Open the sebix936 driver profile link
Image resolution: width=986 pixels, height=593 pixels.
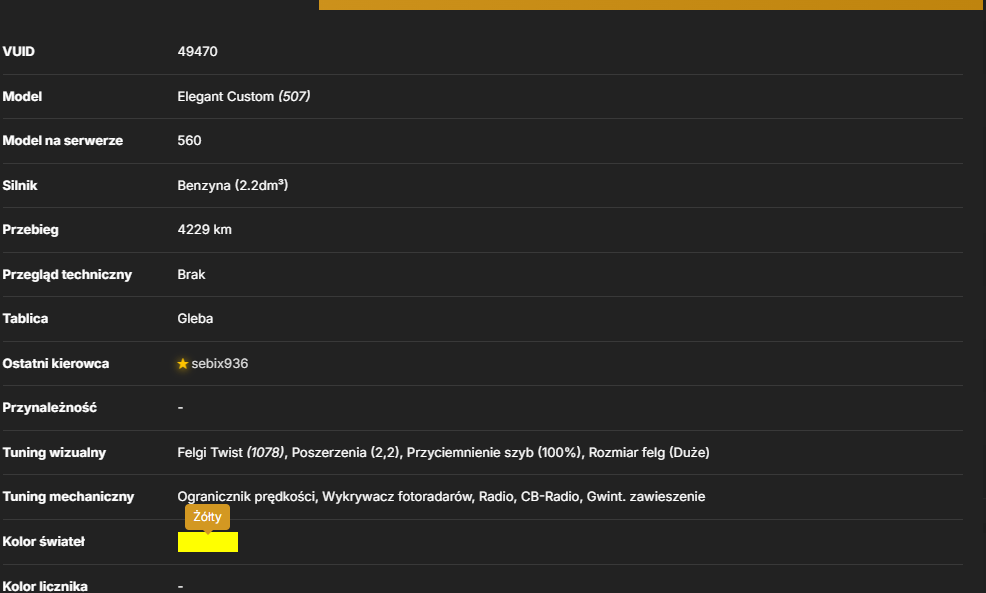click(x=219, y=363)
